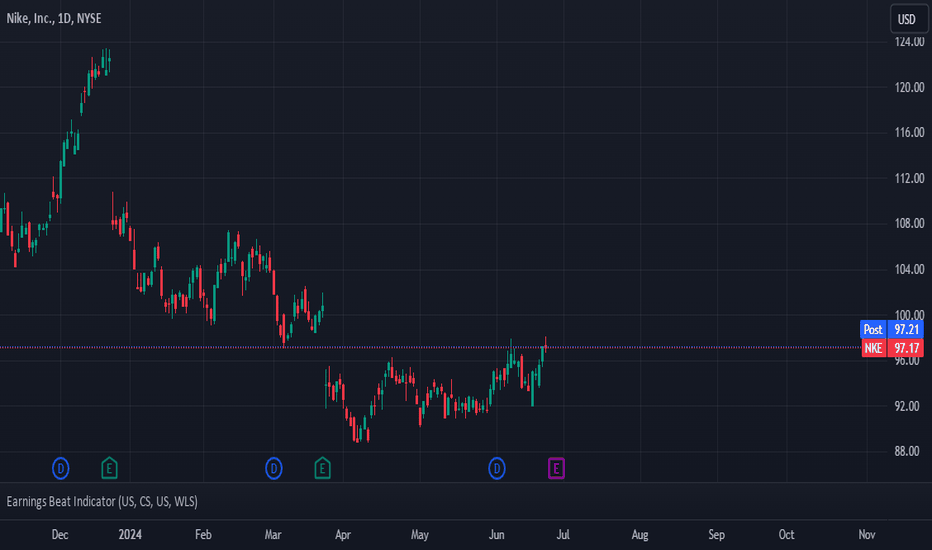The width and height of the screenshot is (932, 550).
Task: Click the 108.00 price axis label
Action: click(909, 224)
